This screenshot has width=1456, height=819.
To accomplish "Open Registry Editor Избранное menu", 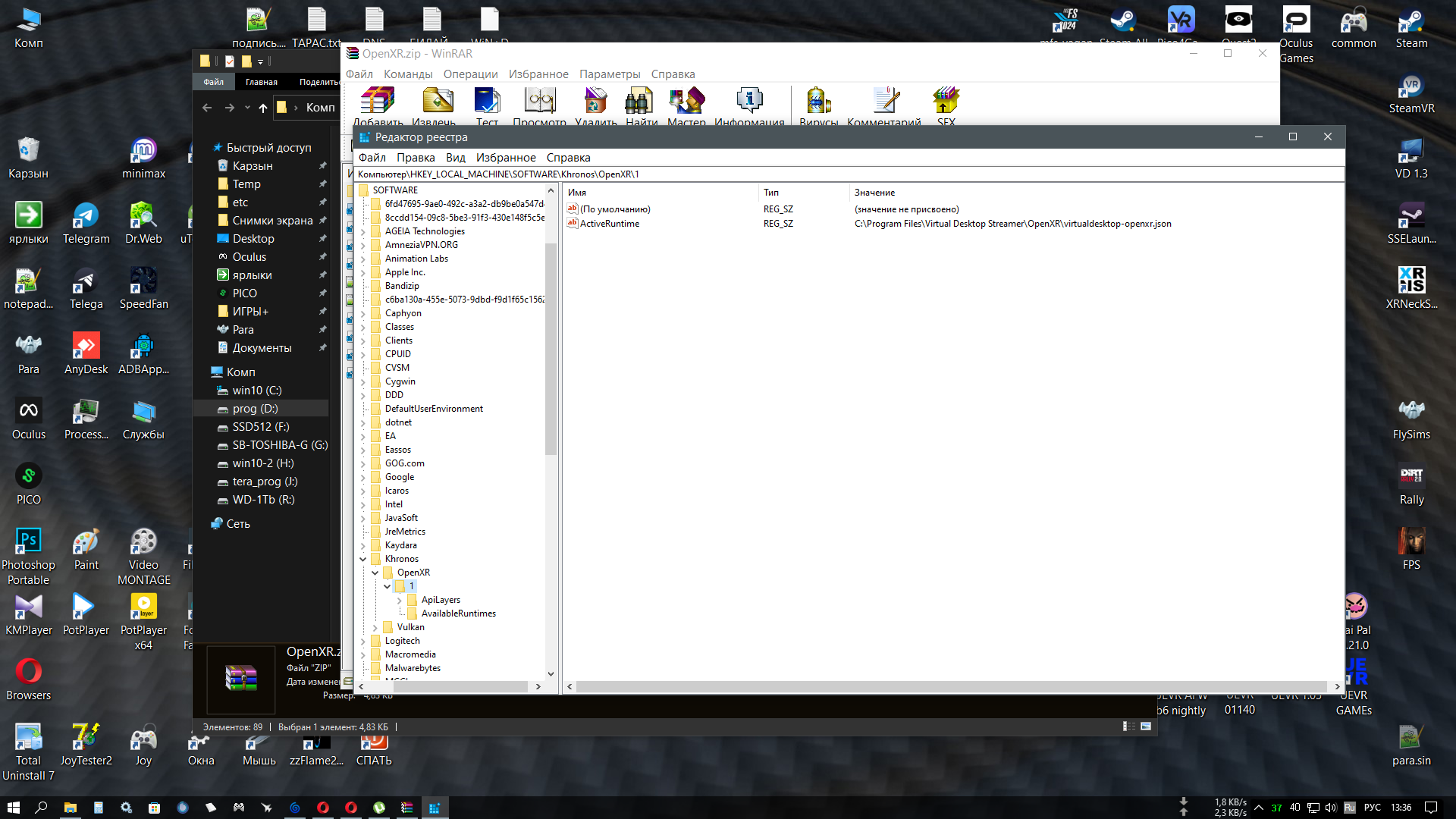I will (506, 158).
